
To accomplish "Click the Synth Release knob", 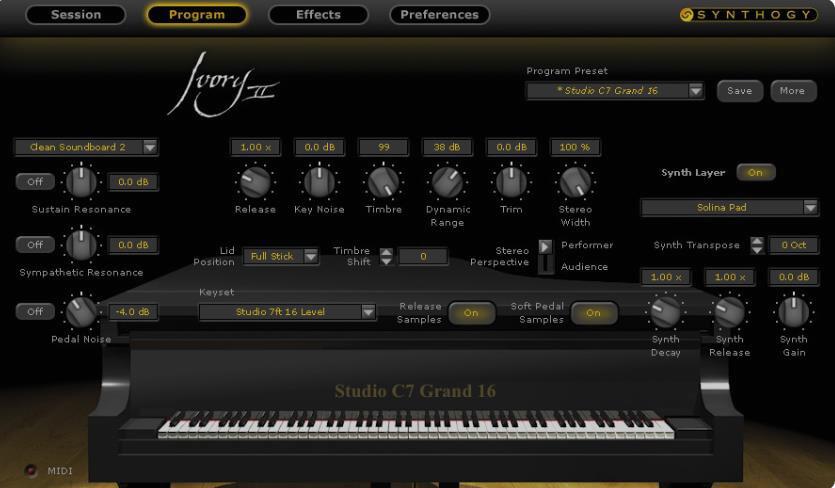I will click(x=730, y=312).
